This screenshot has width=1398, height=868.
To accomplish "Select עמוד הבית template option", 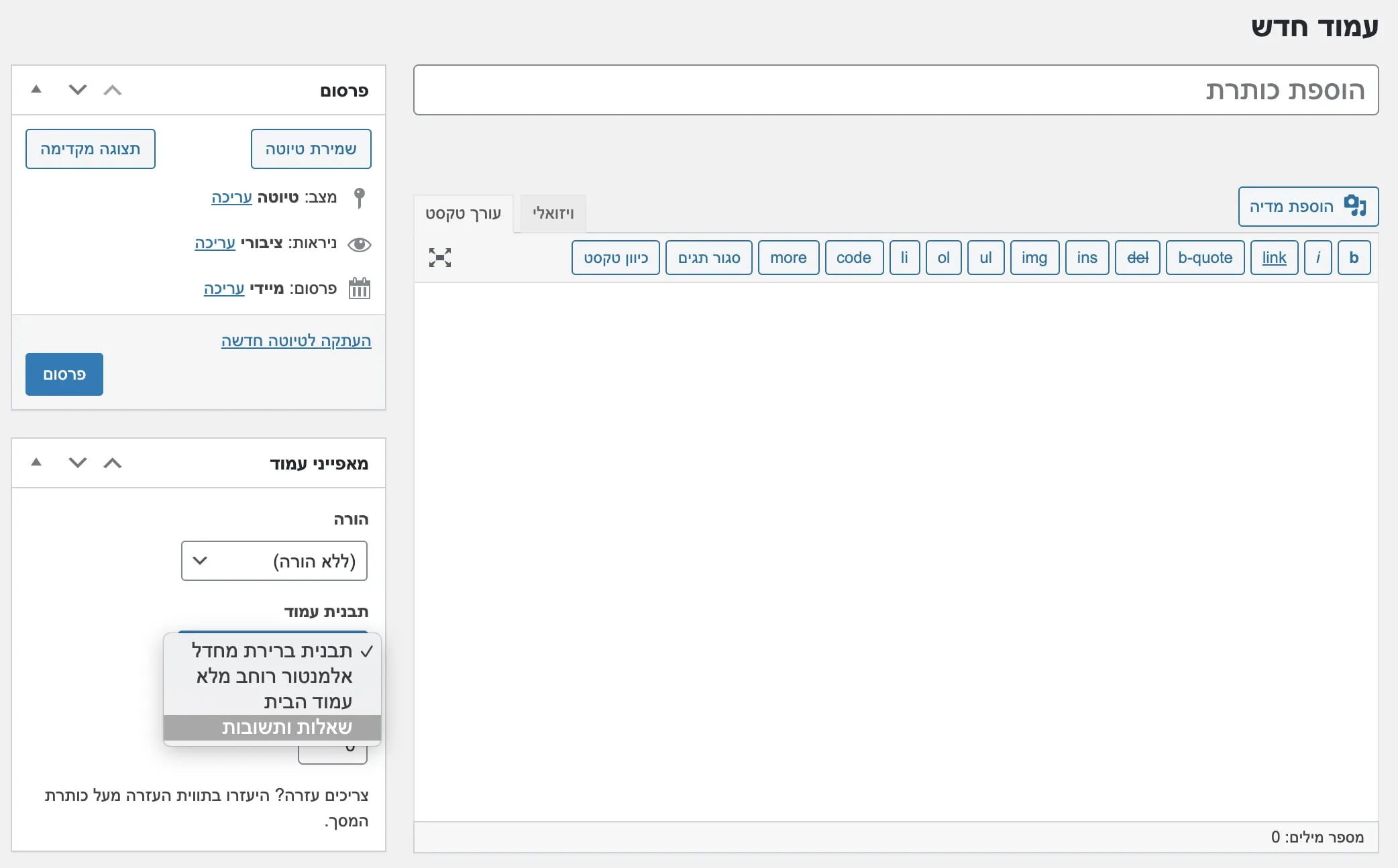I will coord(272,702).
